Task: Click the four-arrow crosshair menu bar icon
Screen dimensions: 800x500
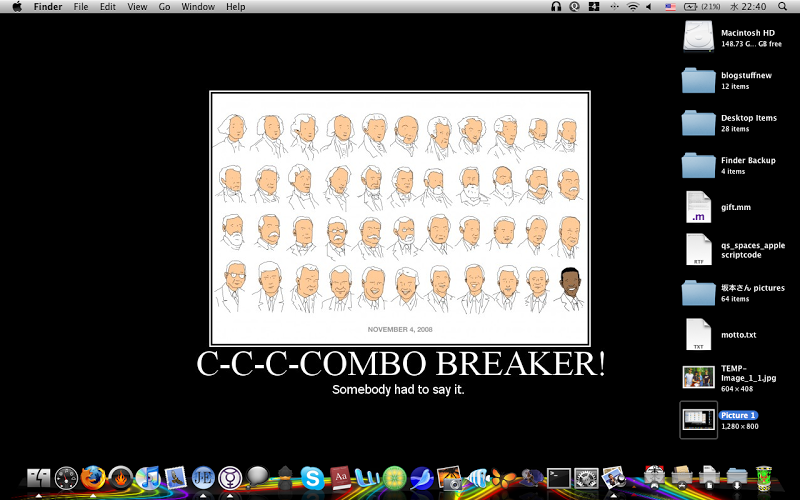Action: [x=614, y=7]
